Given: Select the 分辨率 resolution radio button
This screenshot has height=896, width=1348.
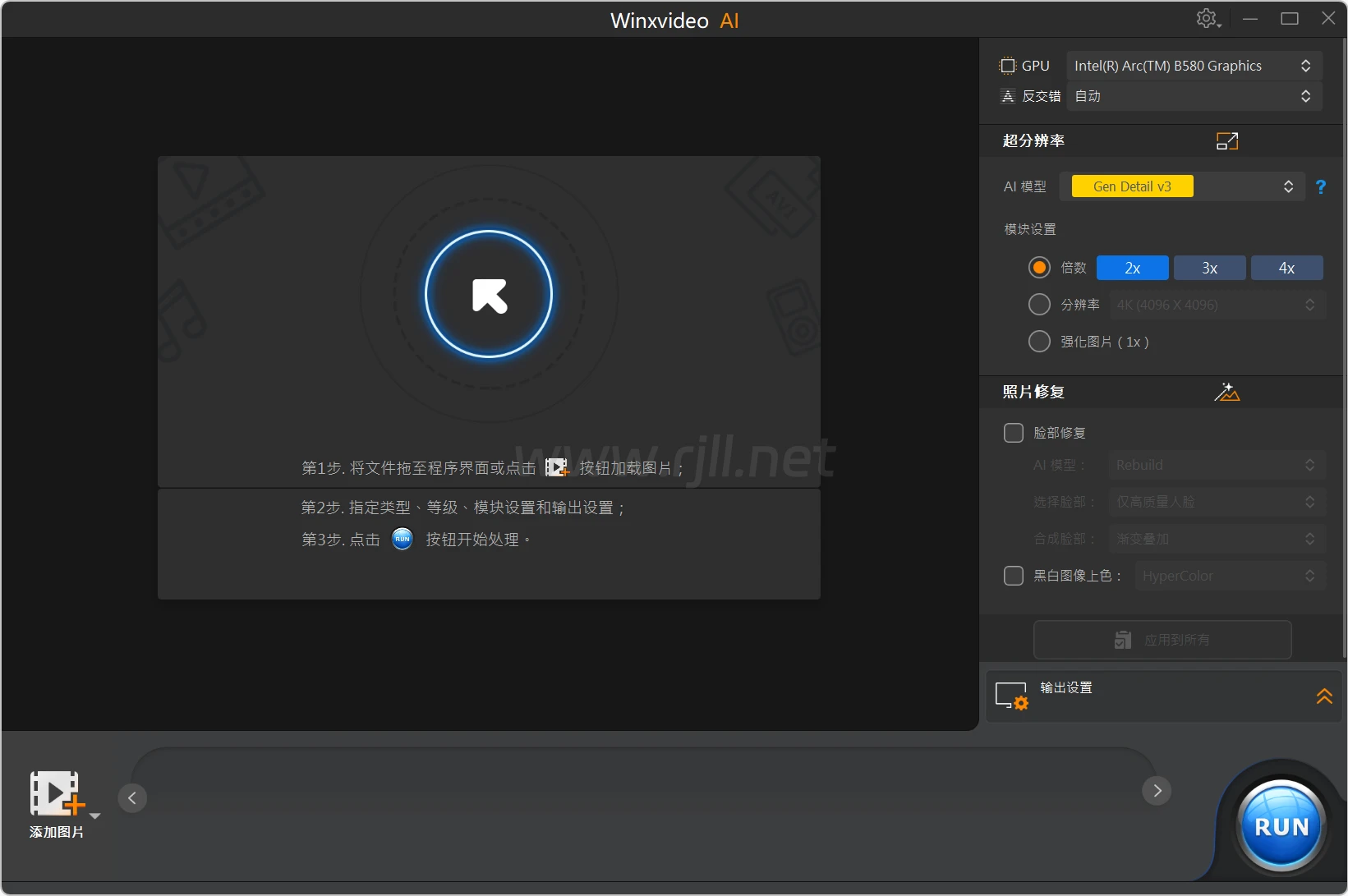Looking at the screenshot, I should click(x=1039, y=305).
